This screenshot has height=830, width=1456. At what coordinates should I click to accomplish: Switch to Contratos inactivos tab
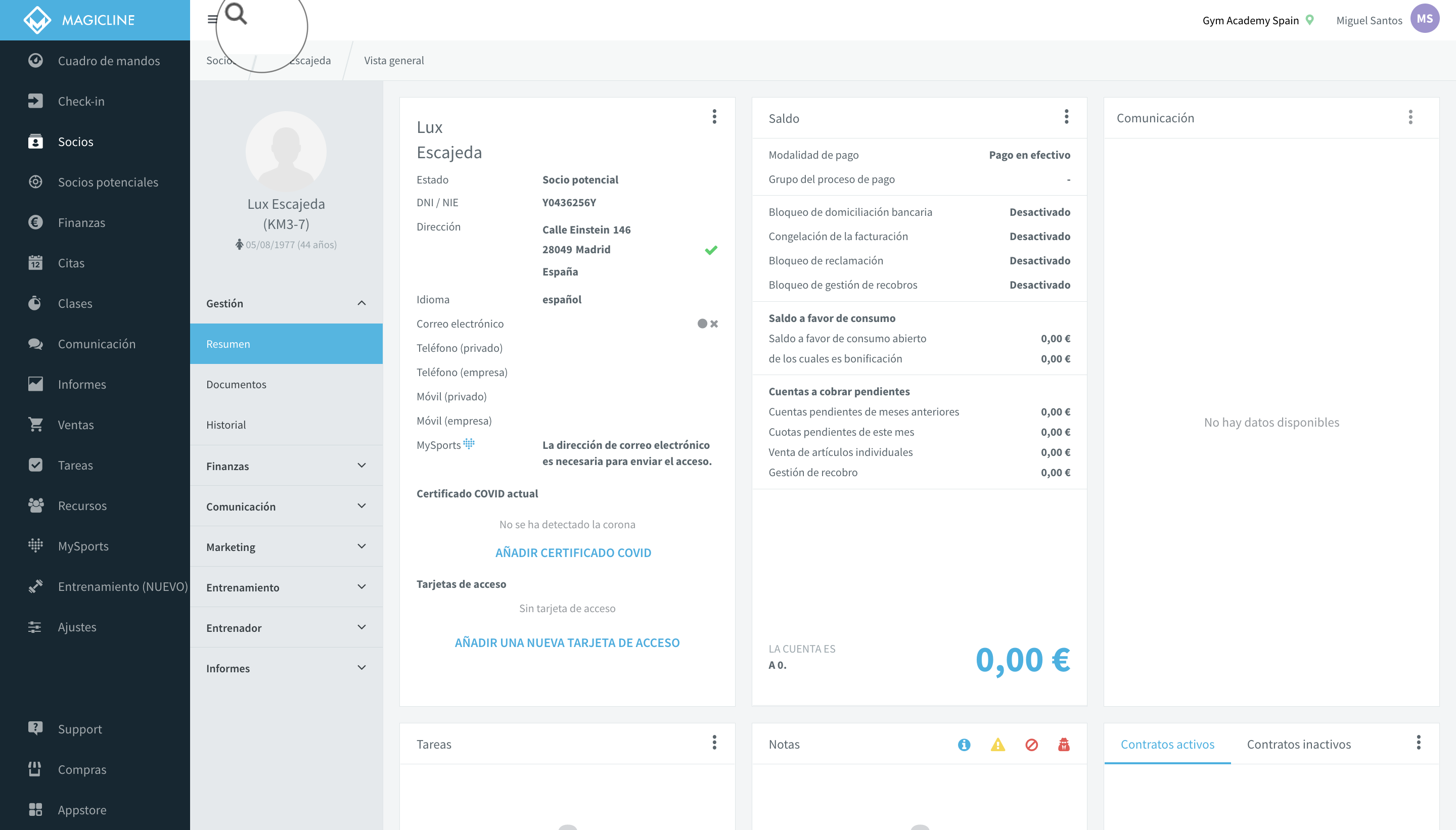(1299, 744)
